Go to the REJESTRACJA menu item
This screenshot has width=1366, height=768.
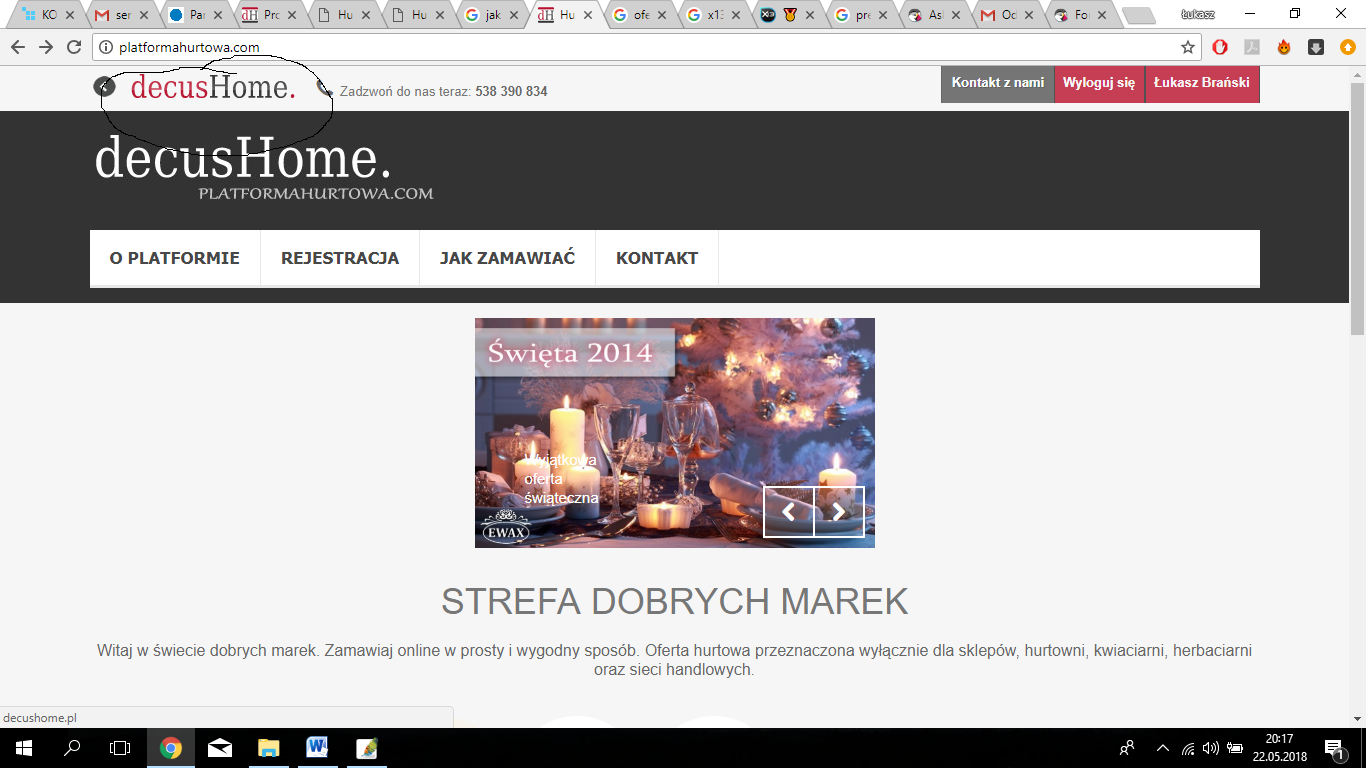[340, 258]
